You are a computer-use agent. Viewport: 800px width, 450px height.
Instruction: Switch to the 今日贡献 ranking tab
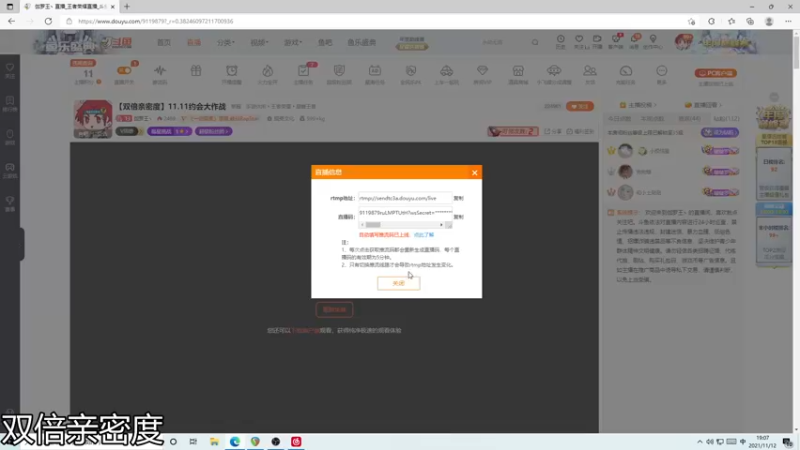point(619,118)
